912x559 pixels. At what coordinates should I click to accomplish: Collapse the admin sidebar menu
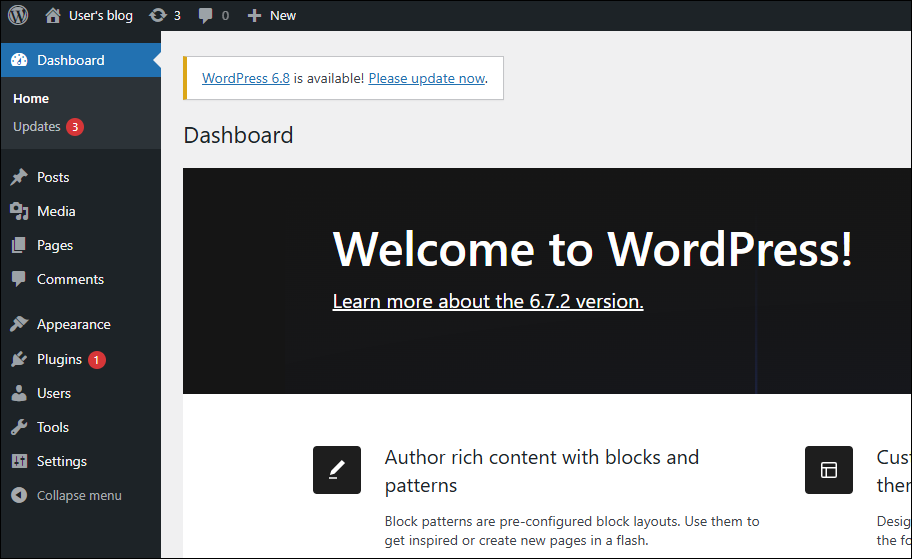[x=79, y=496]
